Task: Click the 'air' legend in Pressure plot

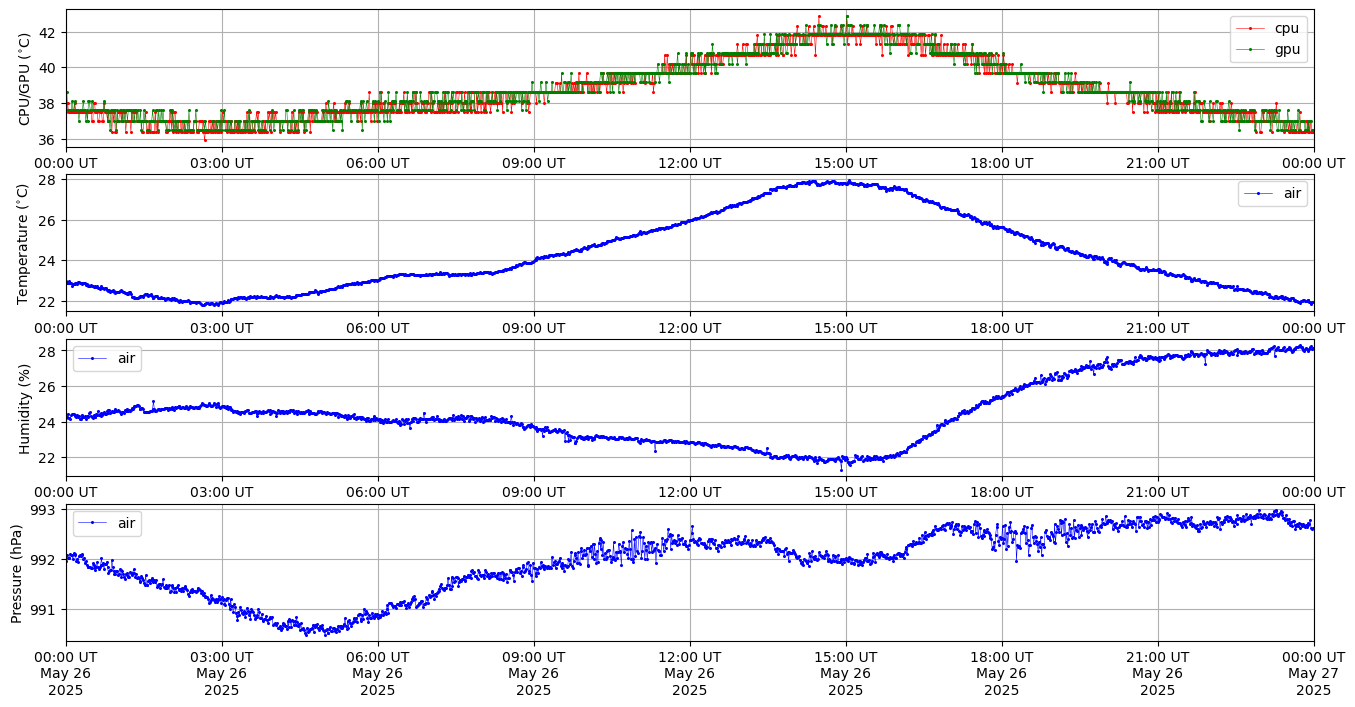Action: tap(107, 523)
